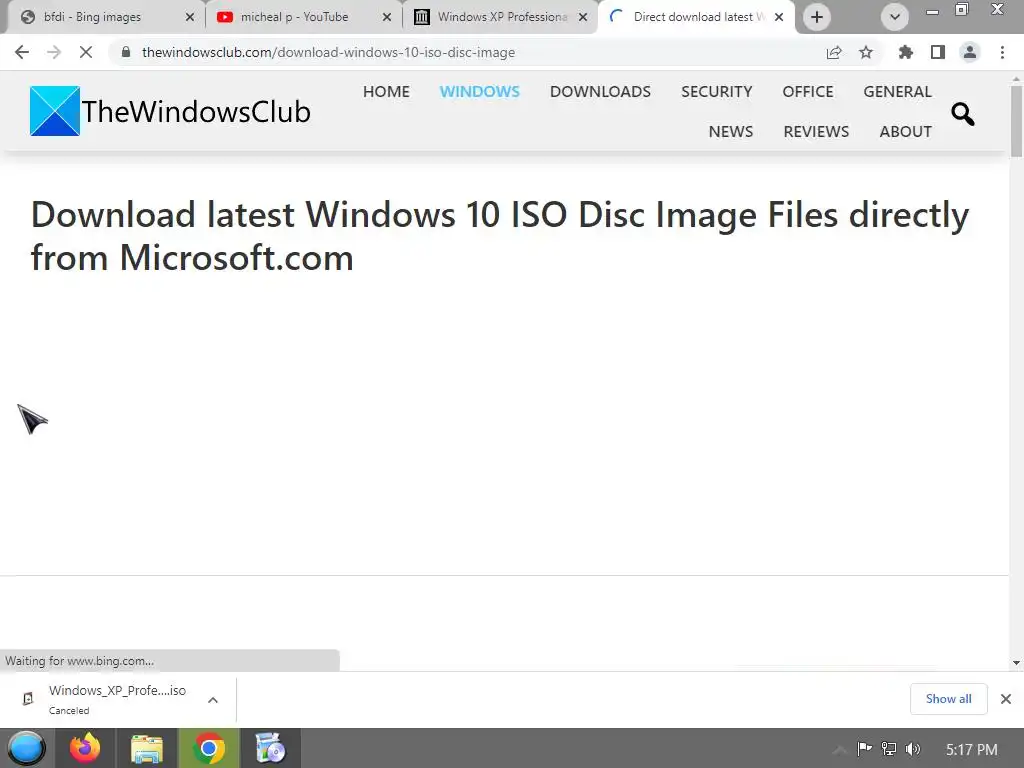The image size is (1024, 768).
Task: Close the downloads bar
Action: coord(1006,699)
